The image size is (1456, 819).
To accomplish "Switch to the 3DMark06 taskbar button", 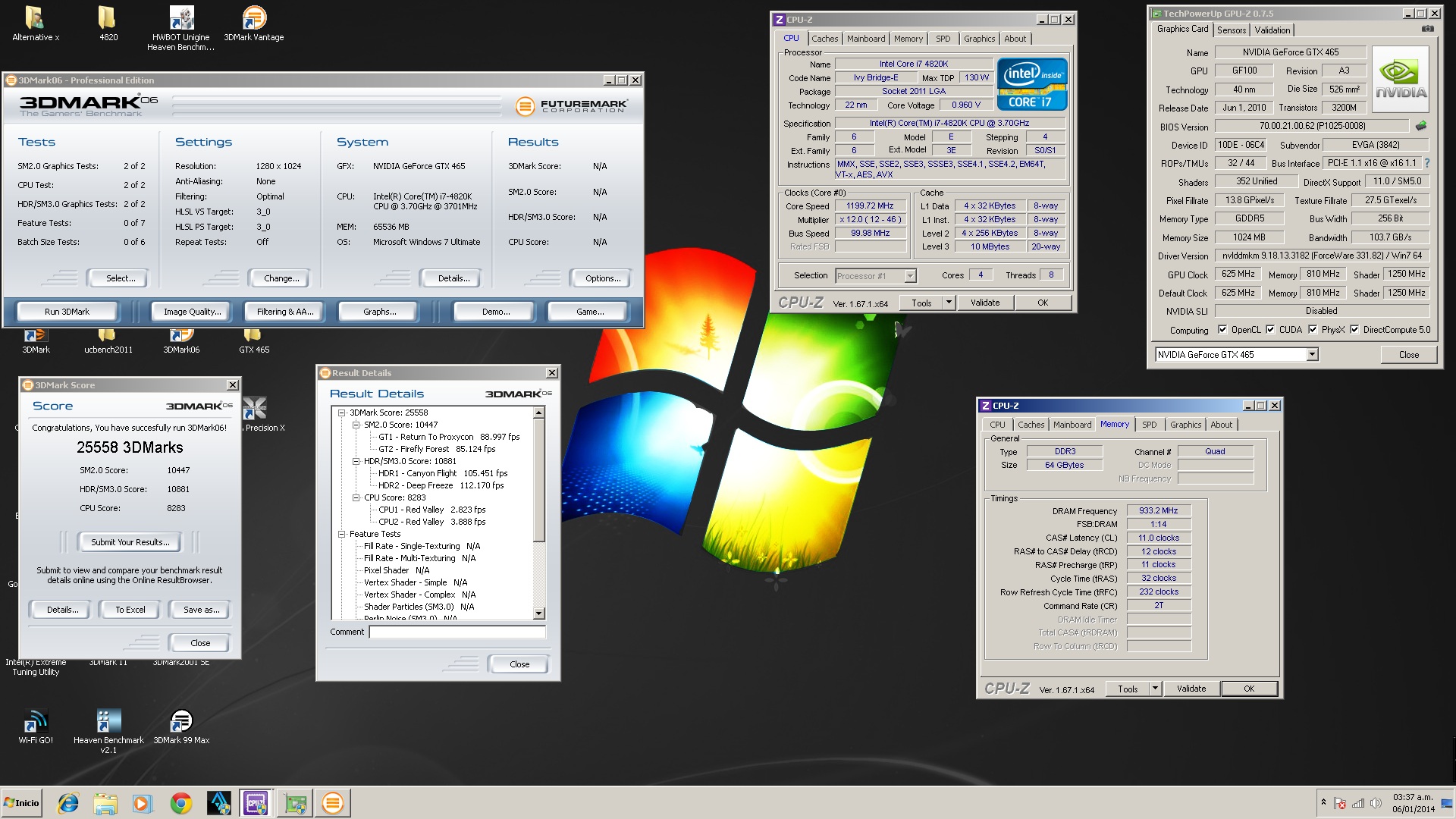I will coord(332,803).
